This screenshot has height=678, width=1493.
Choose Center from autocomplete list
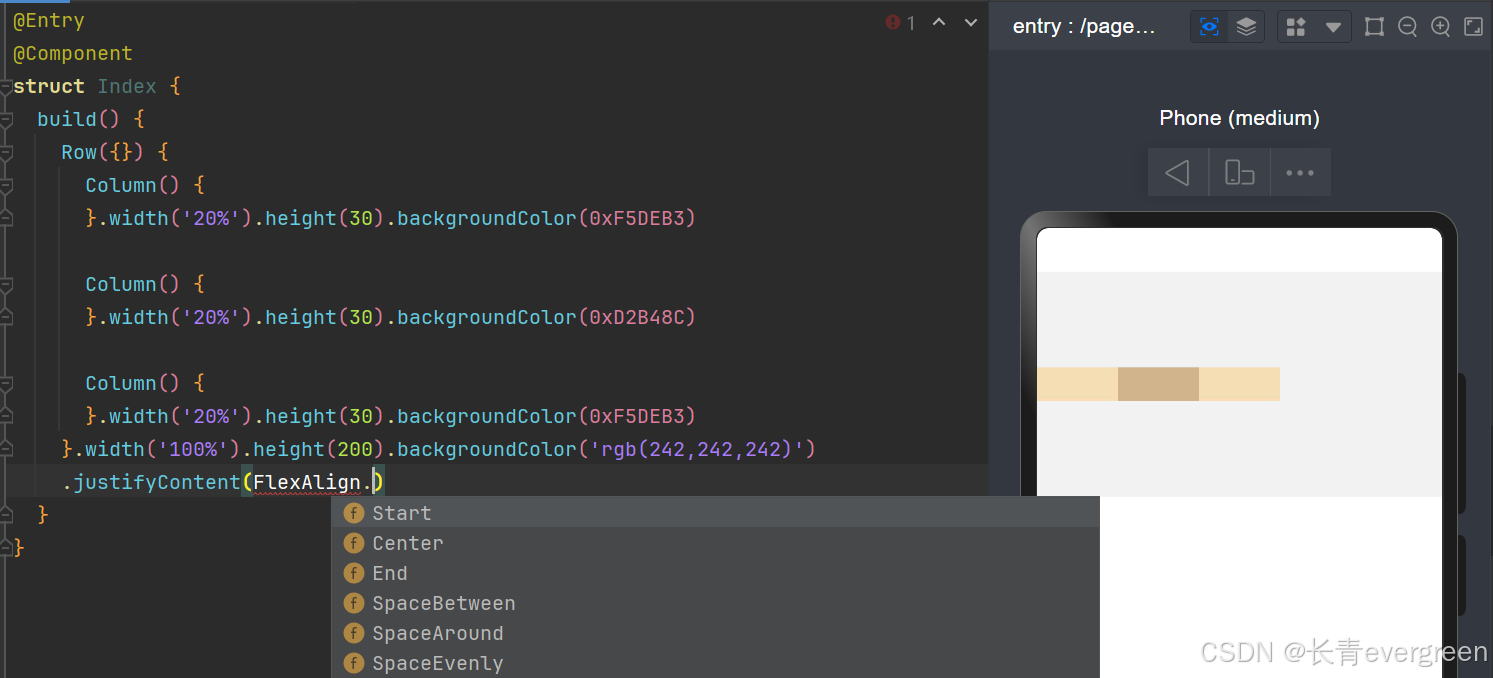coord(715,543)
